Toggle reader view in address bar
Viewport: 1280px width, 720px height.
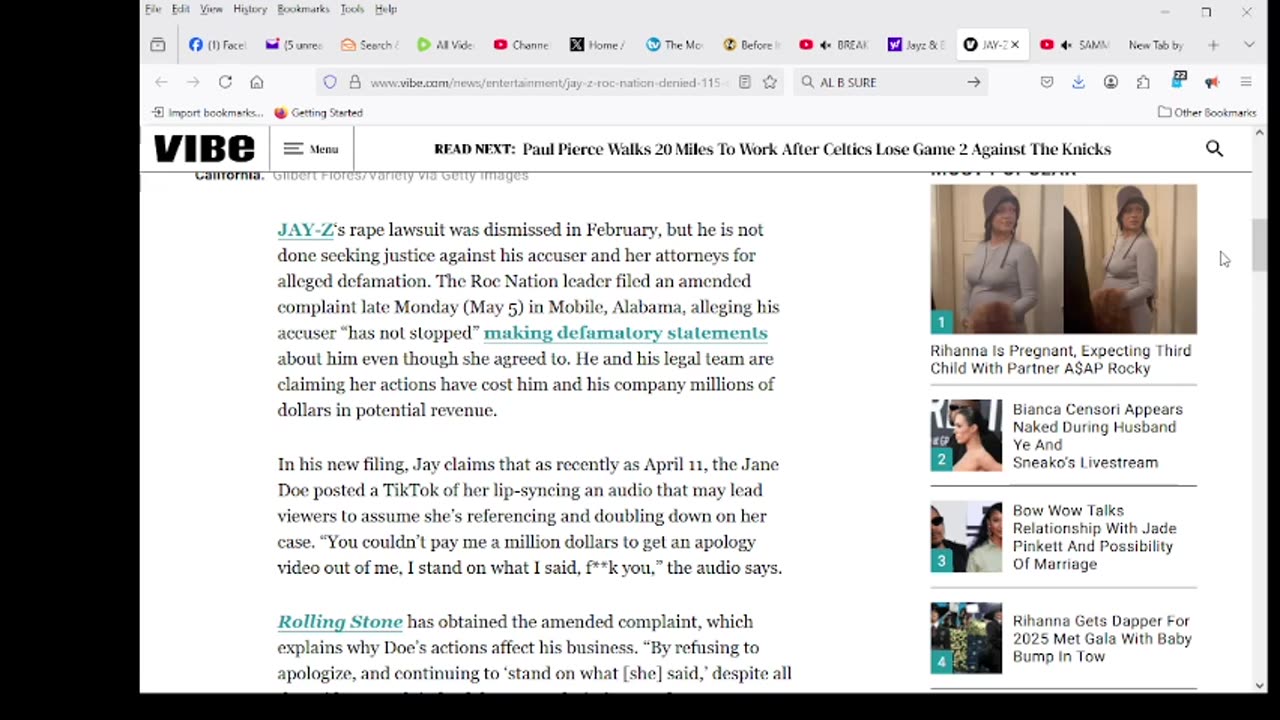pyautogui.click(x=745, y=82)
